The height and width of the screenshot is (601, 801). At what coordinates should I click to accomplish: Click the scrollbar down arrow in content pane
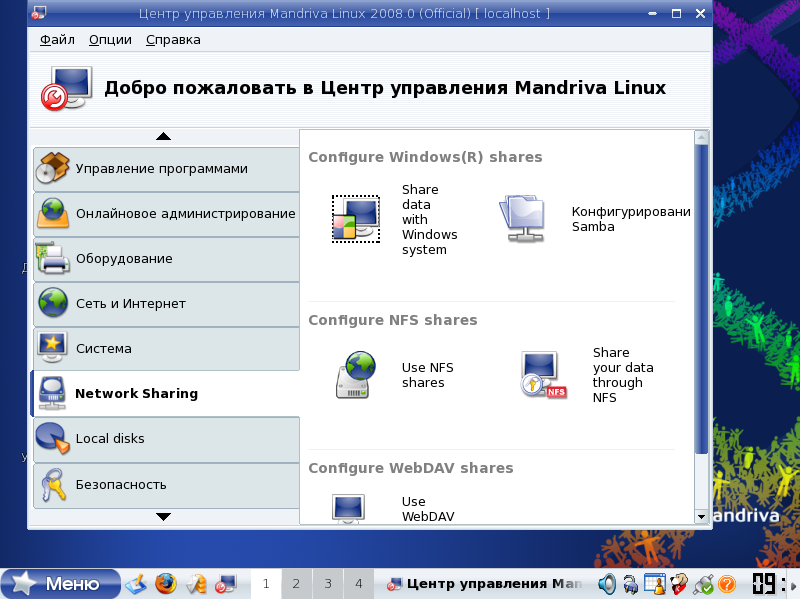click(x=701, y=517)
